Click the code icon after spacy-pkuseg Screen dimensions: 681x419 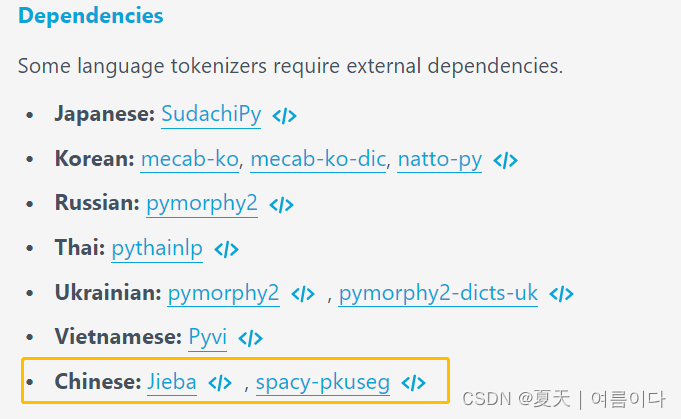pyautogui.click(x=414, y=383)
